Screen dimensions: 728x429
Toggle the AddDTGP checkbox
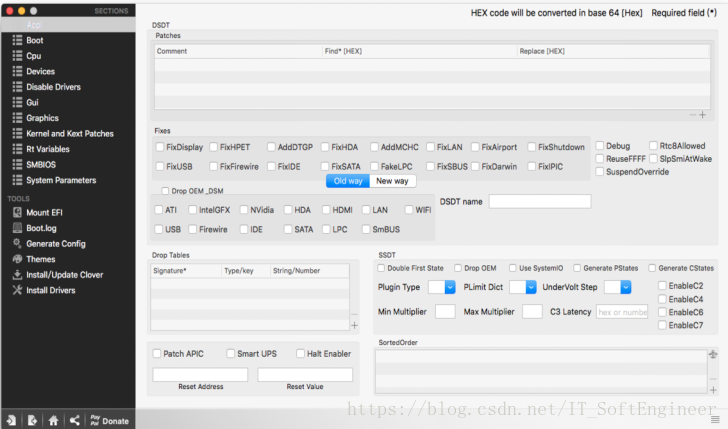[272, 147]
